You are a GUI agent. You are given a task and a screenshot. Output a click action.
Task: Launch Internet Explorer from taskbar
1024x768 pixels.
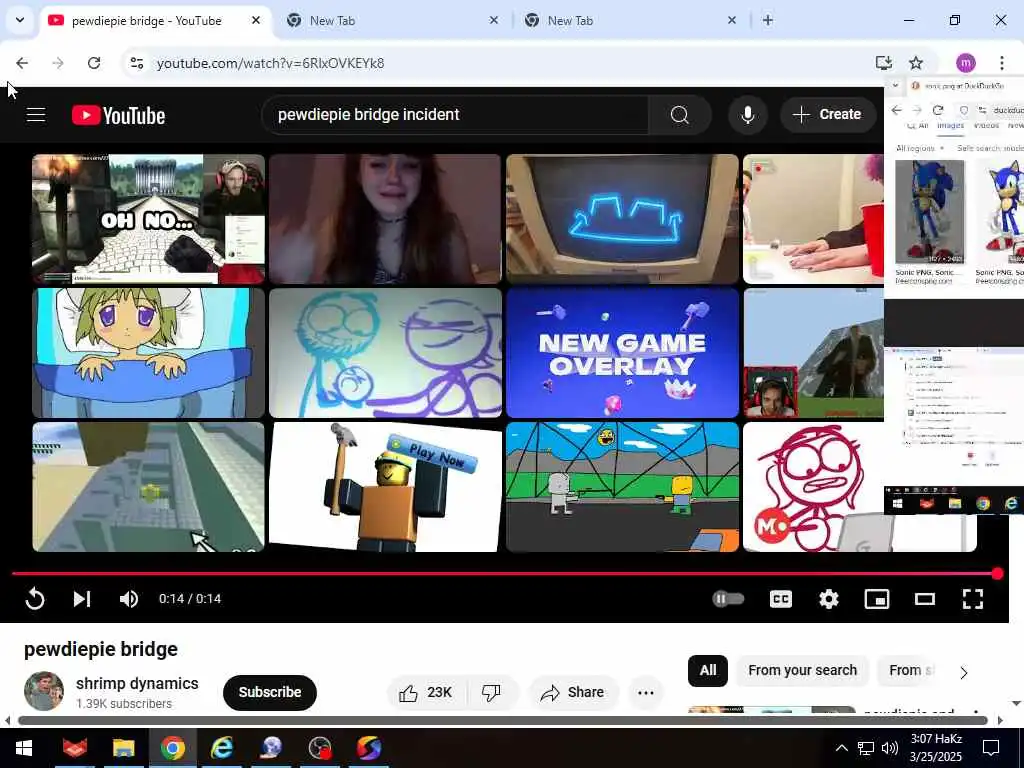click(221, 748)
